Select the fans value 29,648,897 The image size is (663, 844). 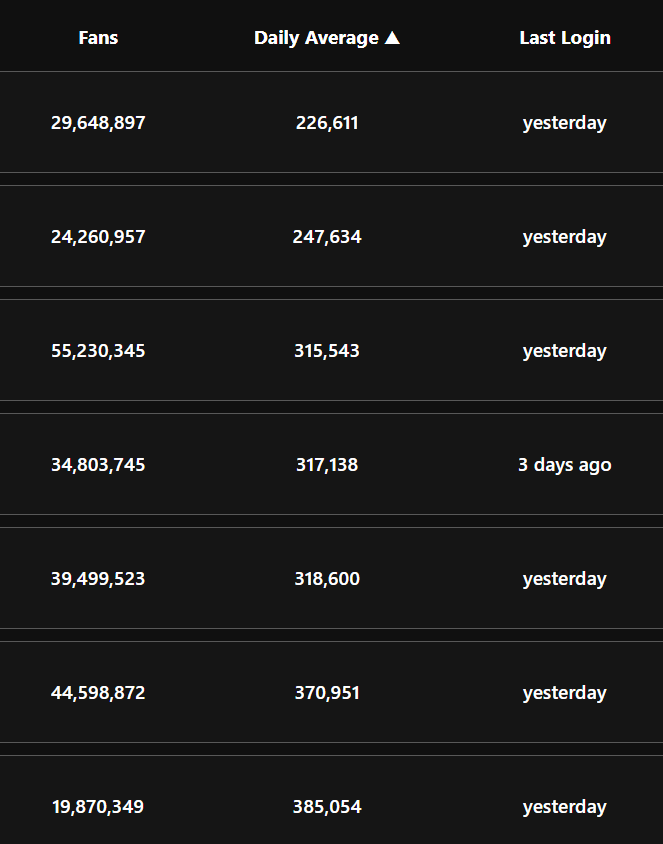pos(98,123)
